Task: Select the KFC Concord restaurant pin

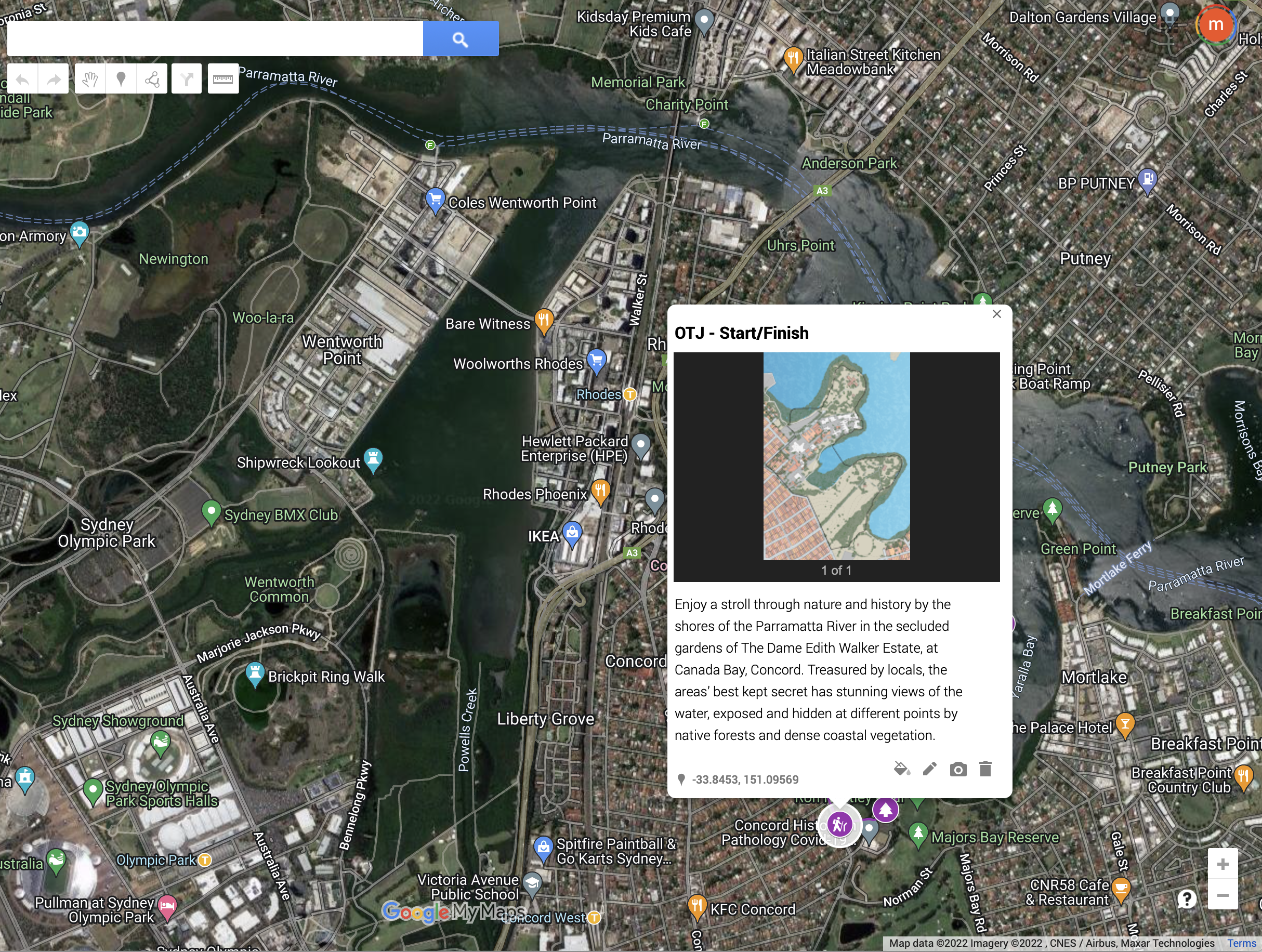Action: 697,907
